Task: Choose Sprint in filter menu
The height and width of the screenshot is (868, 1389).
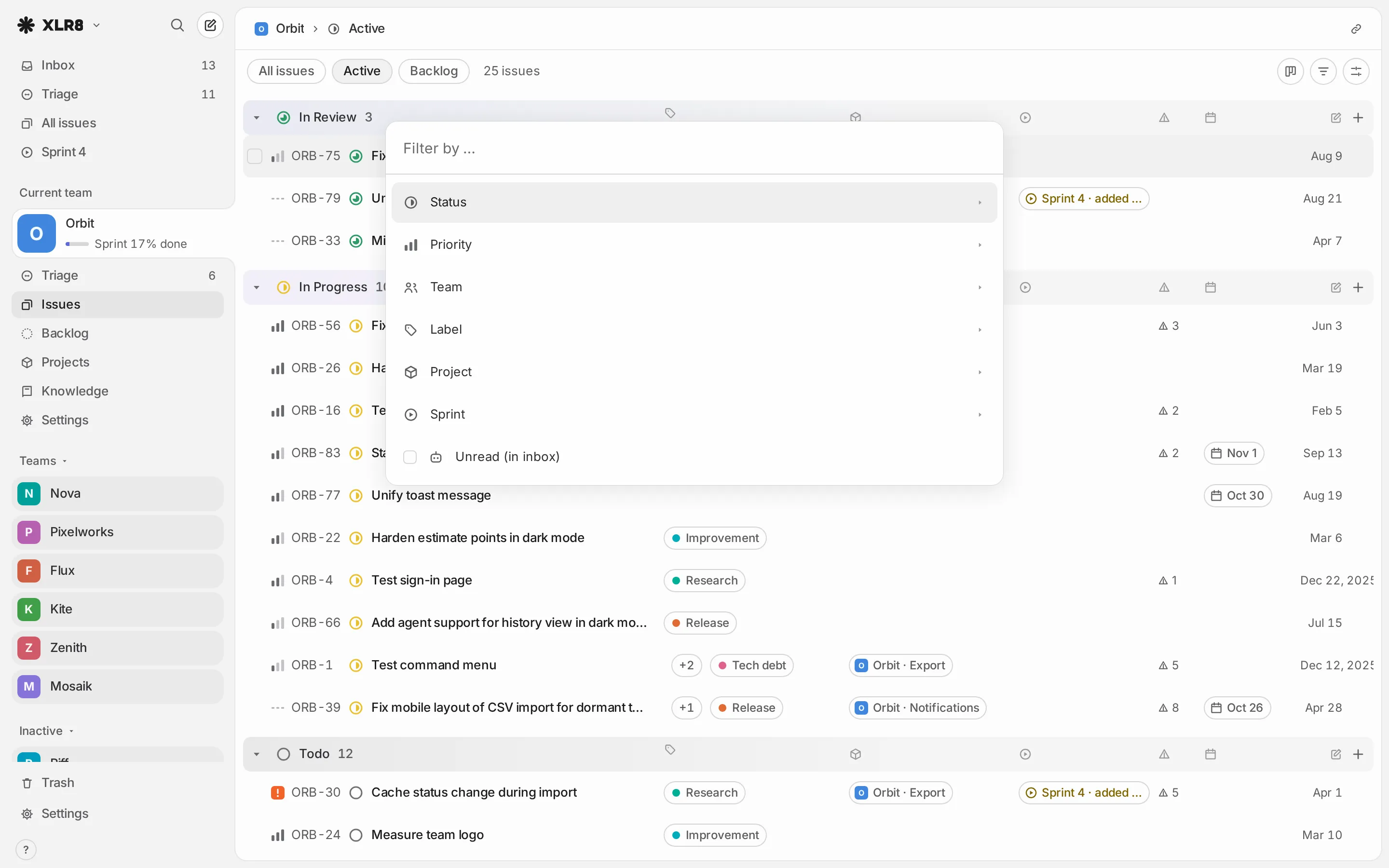Action: (x=694, y=415)
